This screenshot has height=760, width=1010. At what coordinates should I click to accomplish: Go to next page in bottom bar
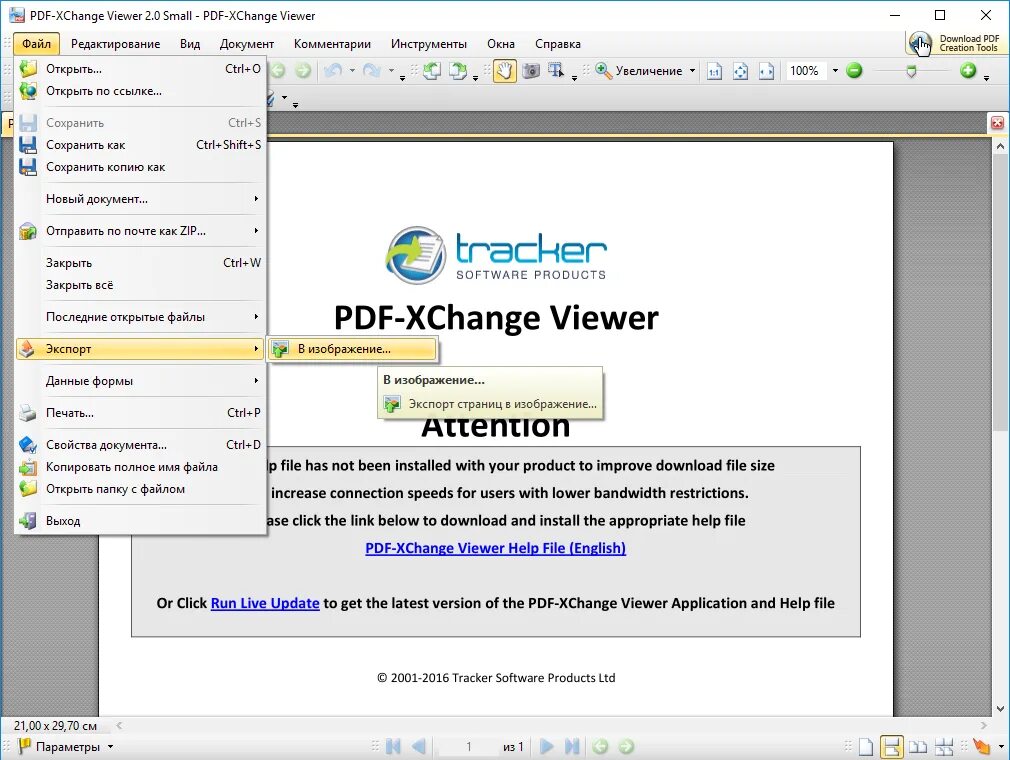click(x=546, y=746)
